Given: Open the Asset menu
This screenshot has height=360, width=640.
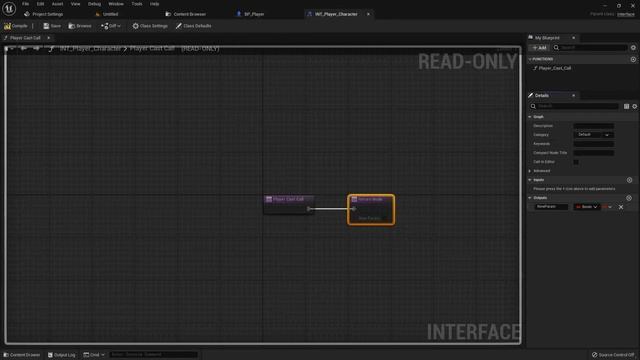Looking at the screenshot, I should pos(57,4).
